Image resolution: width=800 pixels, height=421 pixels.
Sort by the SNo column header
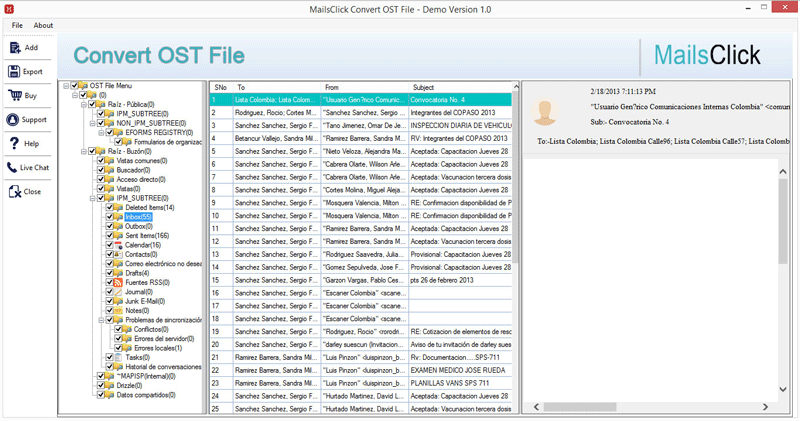pos(221,87)
